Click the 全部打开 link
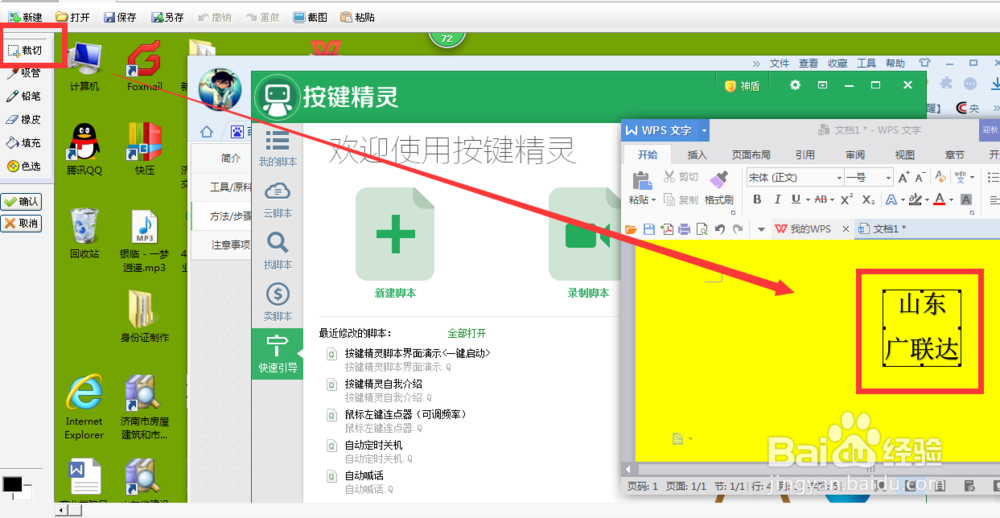1000x518 pixels. coord(467,333)
